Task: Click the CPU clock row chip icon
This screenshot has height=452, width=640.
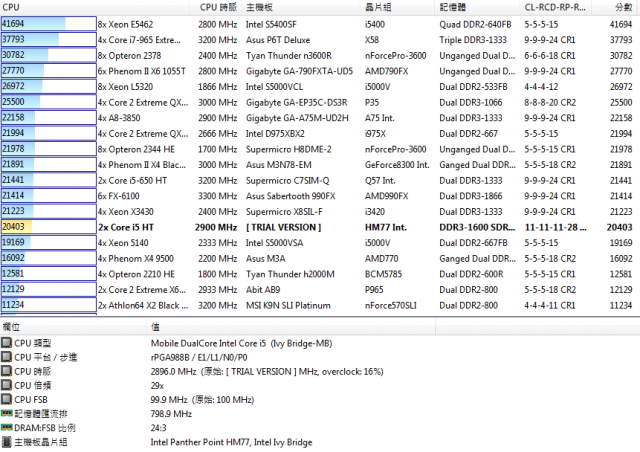Action: coord(6,371)
